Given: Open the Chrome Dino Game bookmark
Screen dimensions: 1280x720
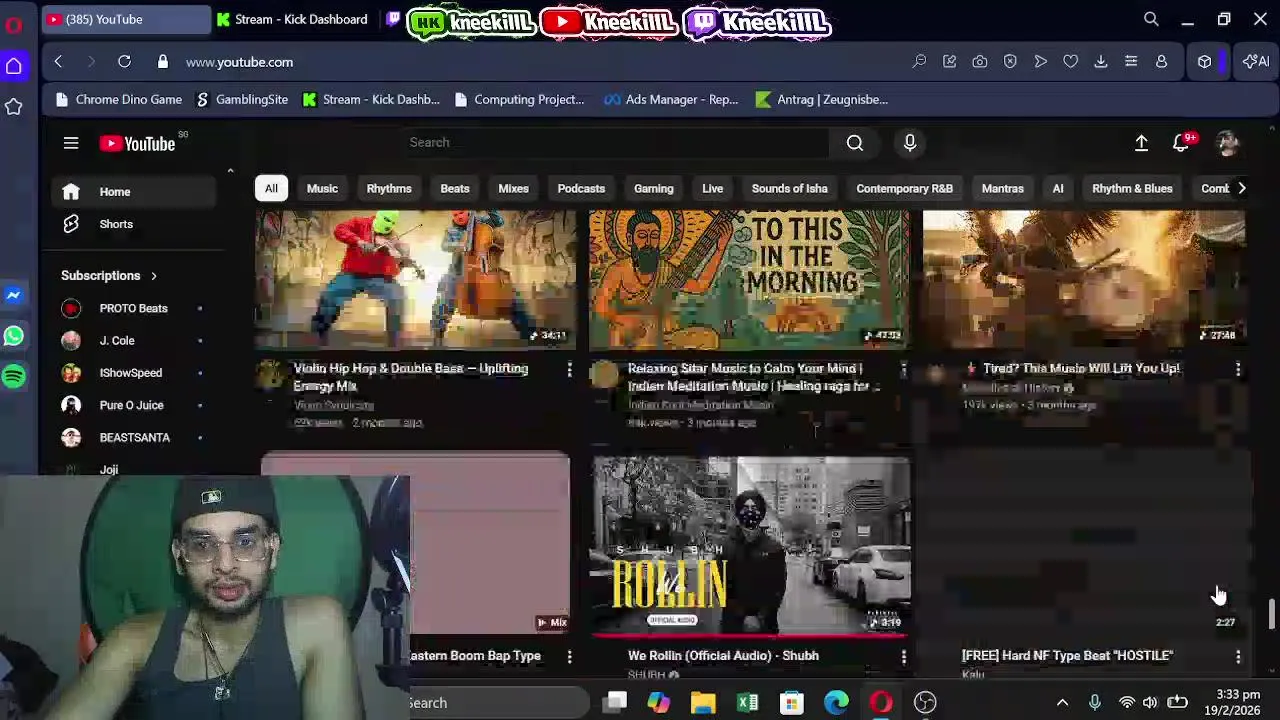Looking at the screenshot, I should point(119,99).
